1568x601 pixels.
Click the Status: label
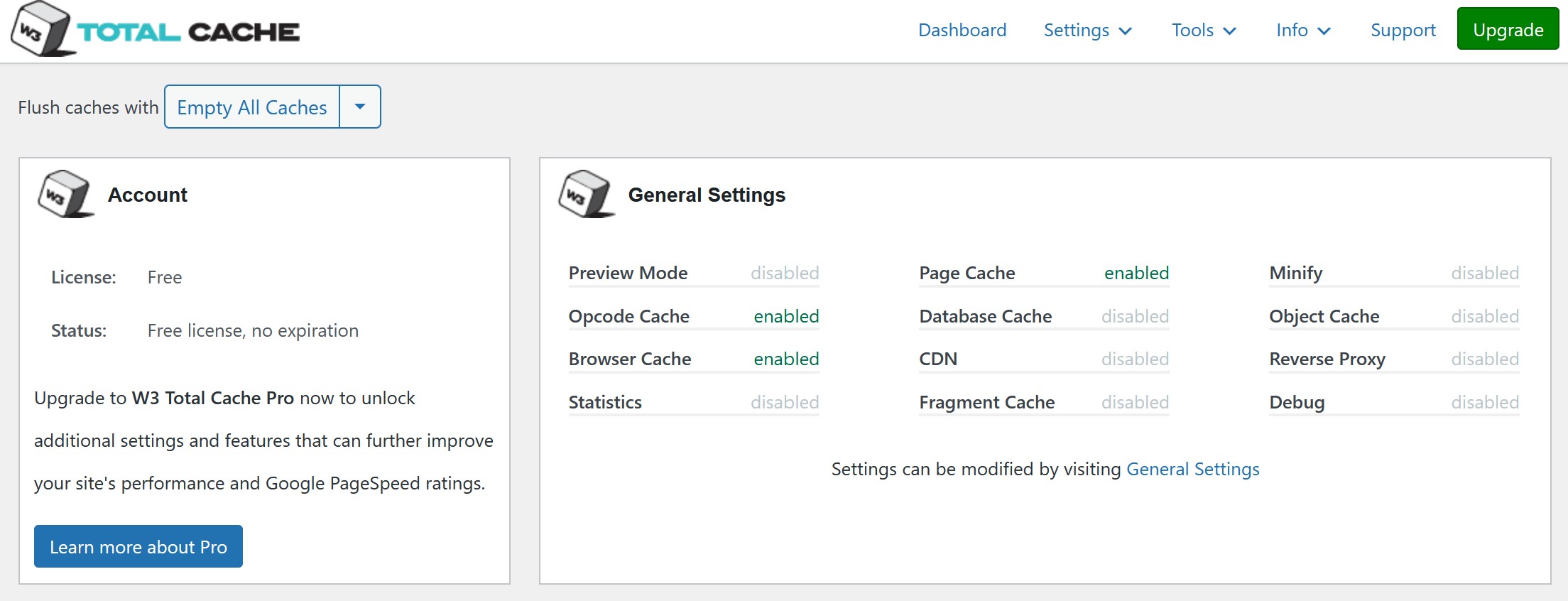(79, 330)
